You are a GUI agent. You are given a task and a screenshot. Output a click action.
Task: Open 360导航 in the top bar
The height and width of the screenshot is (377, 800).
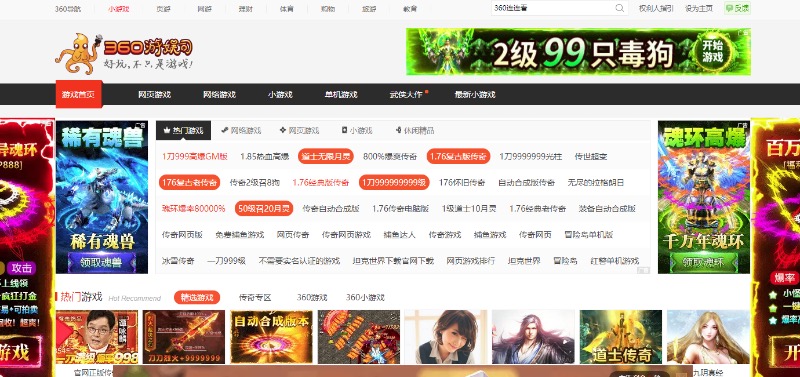(67, 9)
